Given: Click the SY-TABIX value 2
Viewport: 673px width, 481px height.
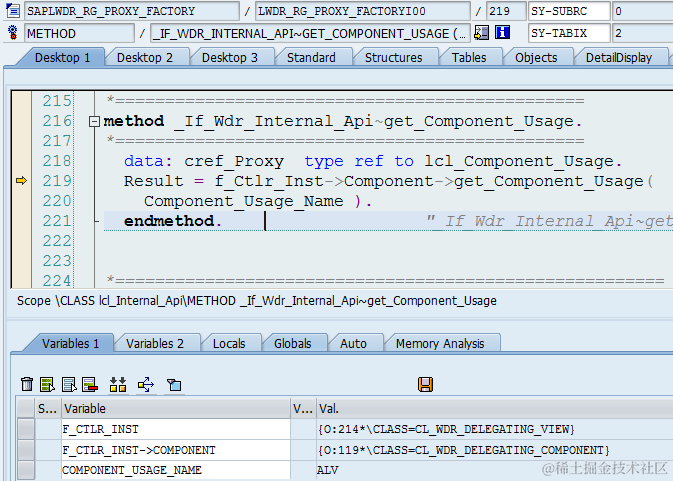Looking at the screenshot, I should pyautogui.click(x=643, y=33).
